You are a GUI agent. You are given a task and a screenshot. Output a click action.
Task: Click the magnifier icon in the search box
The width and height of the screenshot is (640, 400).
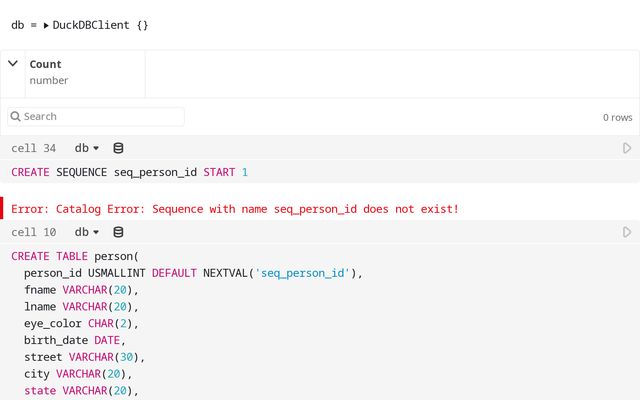(16, 117)
